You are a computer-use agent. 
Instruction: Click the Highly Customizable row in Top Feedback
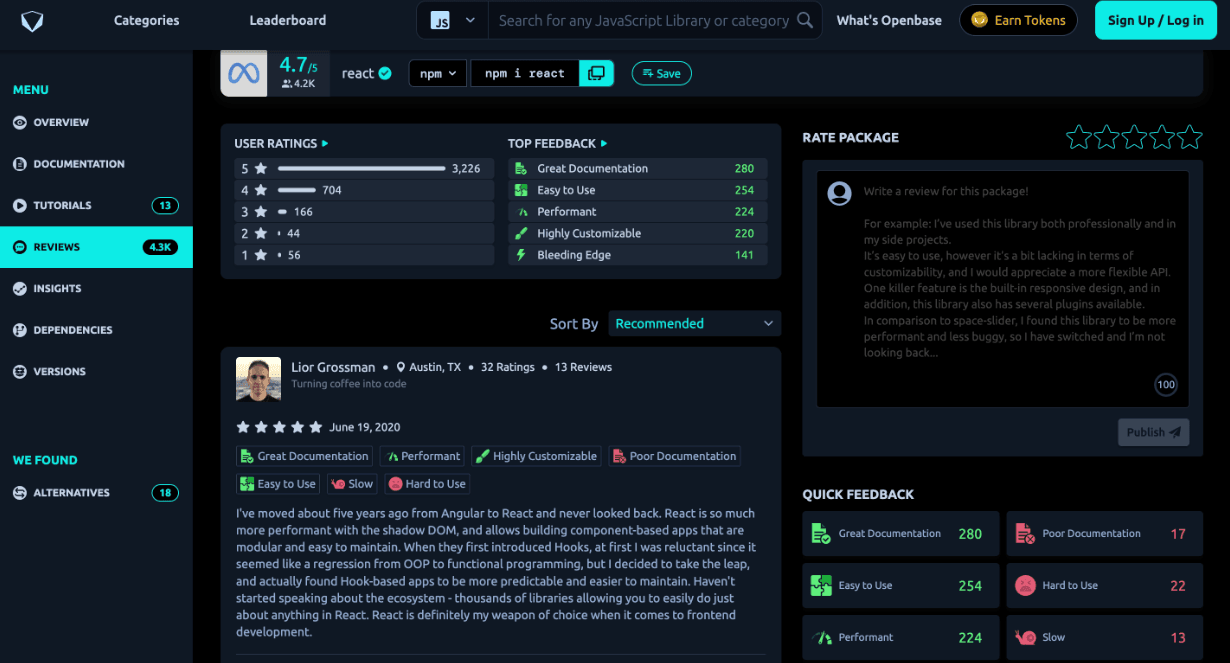point(638,233)
